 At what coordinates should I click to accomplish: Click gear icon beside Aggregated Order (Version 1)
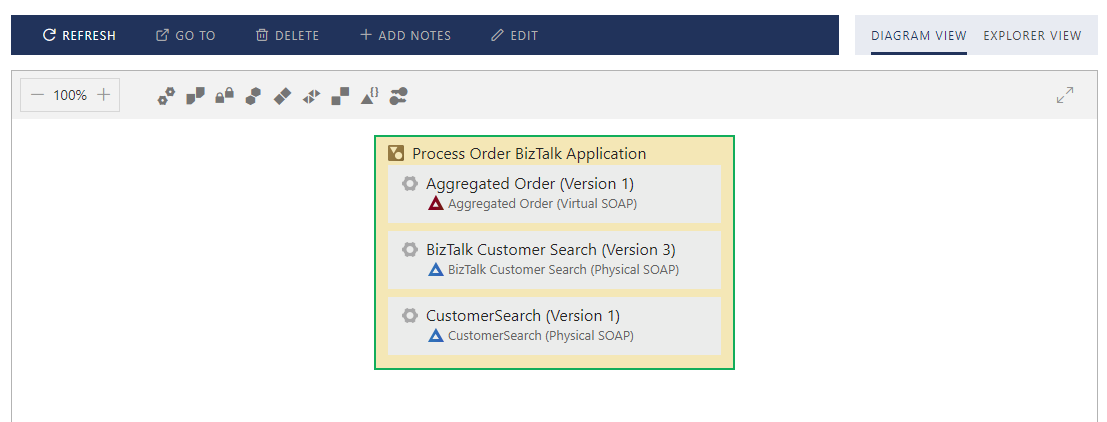[409, 184]
